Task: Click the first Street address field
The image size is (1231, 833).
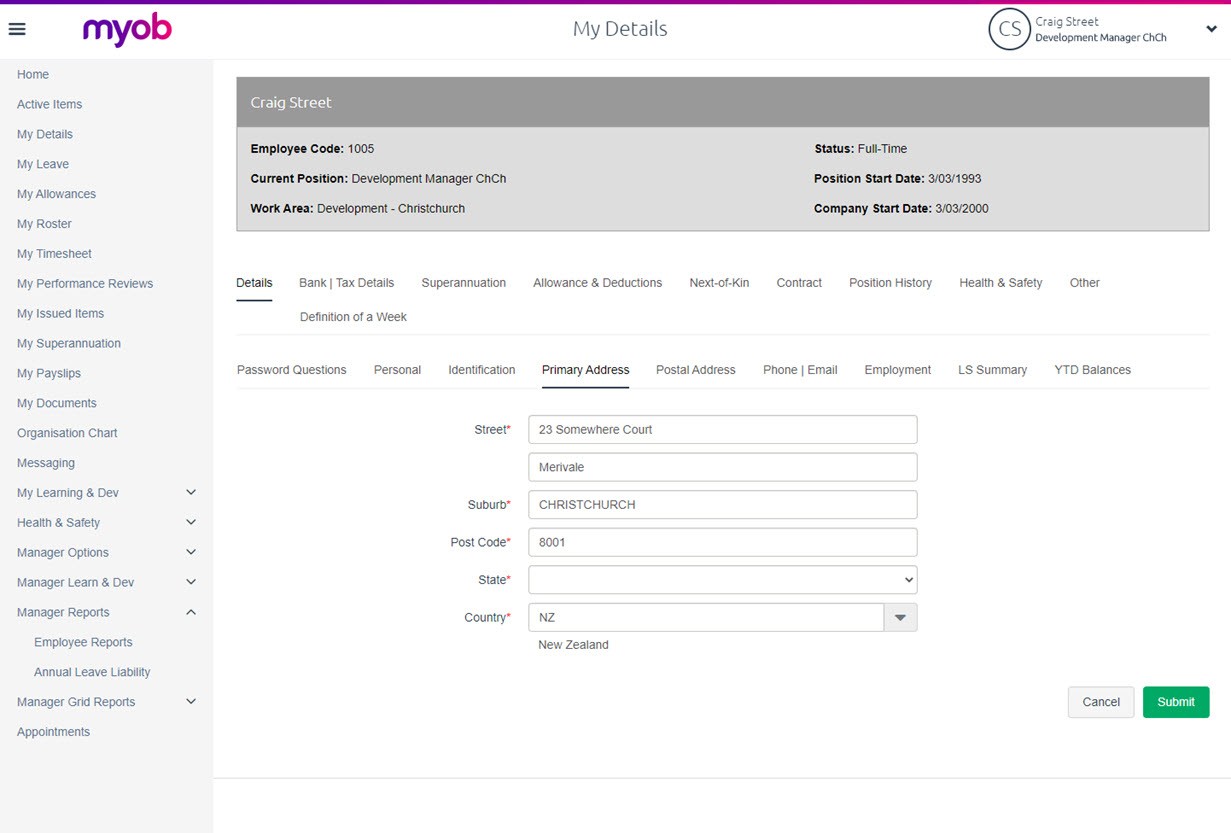Action: [x=722, y=430]
